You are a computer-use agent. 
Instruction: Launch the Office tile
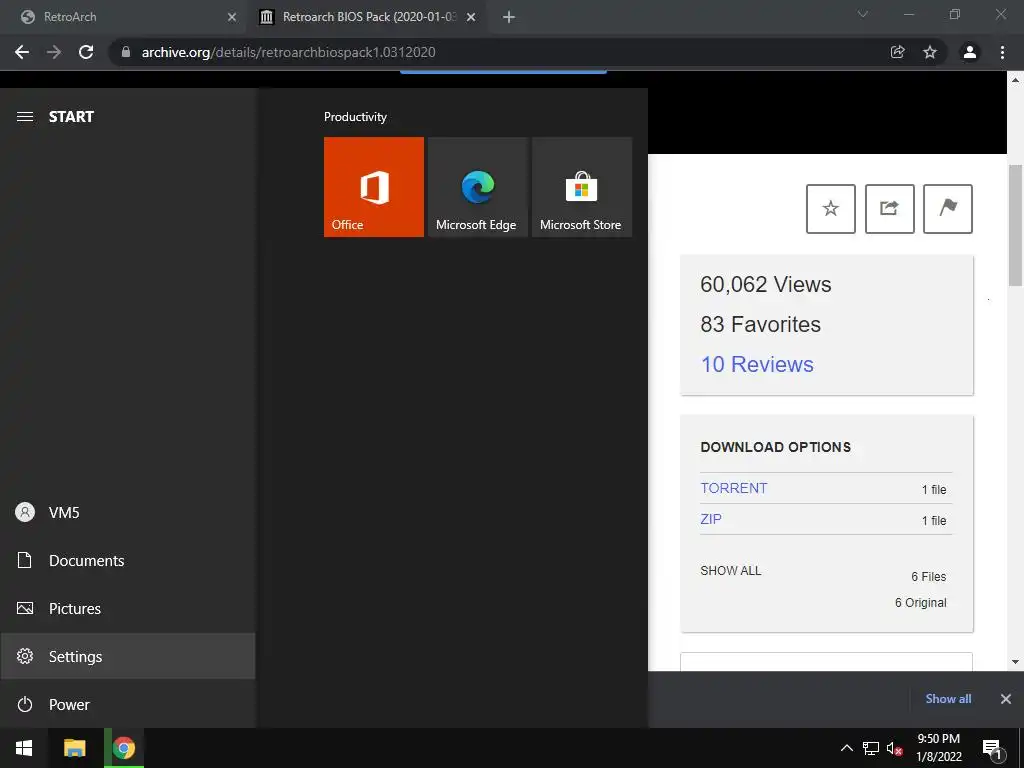[374, 187]
